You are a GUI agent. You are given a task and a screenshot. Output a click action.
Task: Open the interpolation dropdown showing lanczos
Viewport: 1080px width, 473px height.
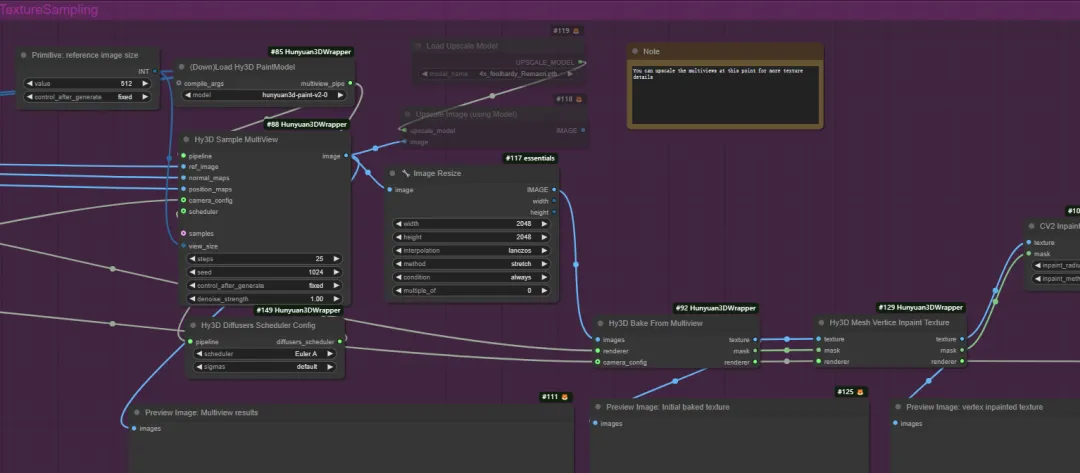point(472,251)
